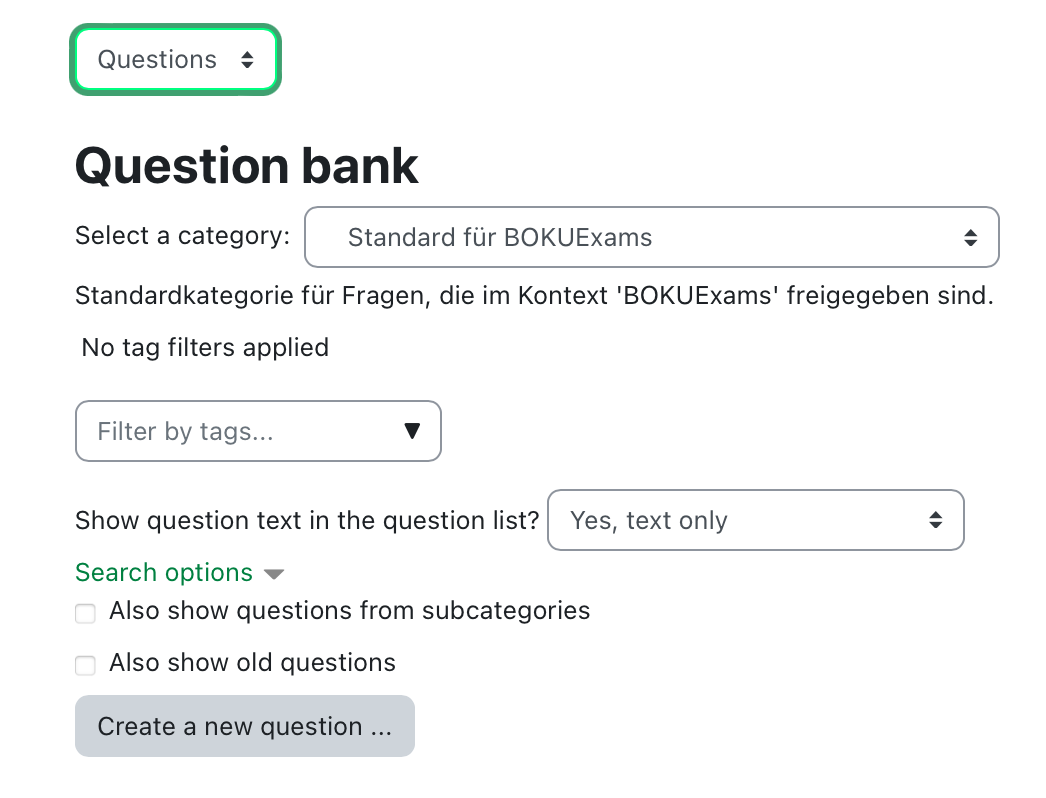
Task: Collapse Search options using the gray caret
Action: [274, 574]
